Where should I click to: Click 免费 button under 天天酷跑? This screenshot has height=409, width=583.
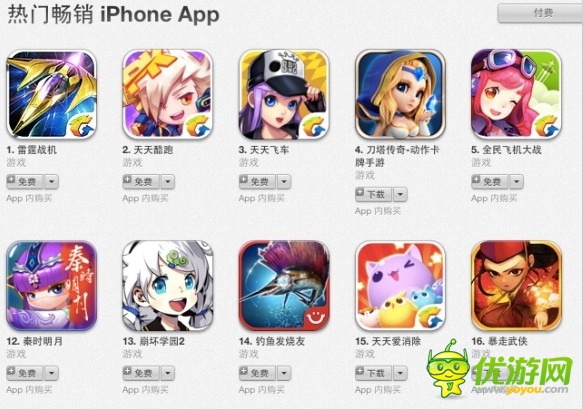tap(141, 182)
